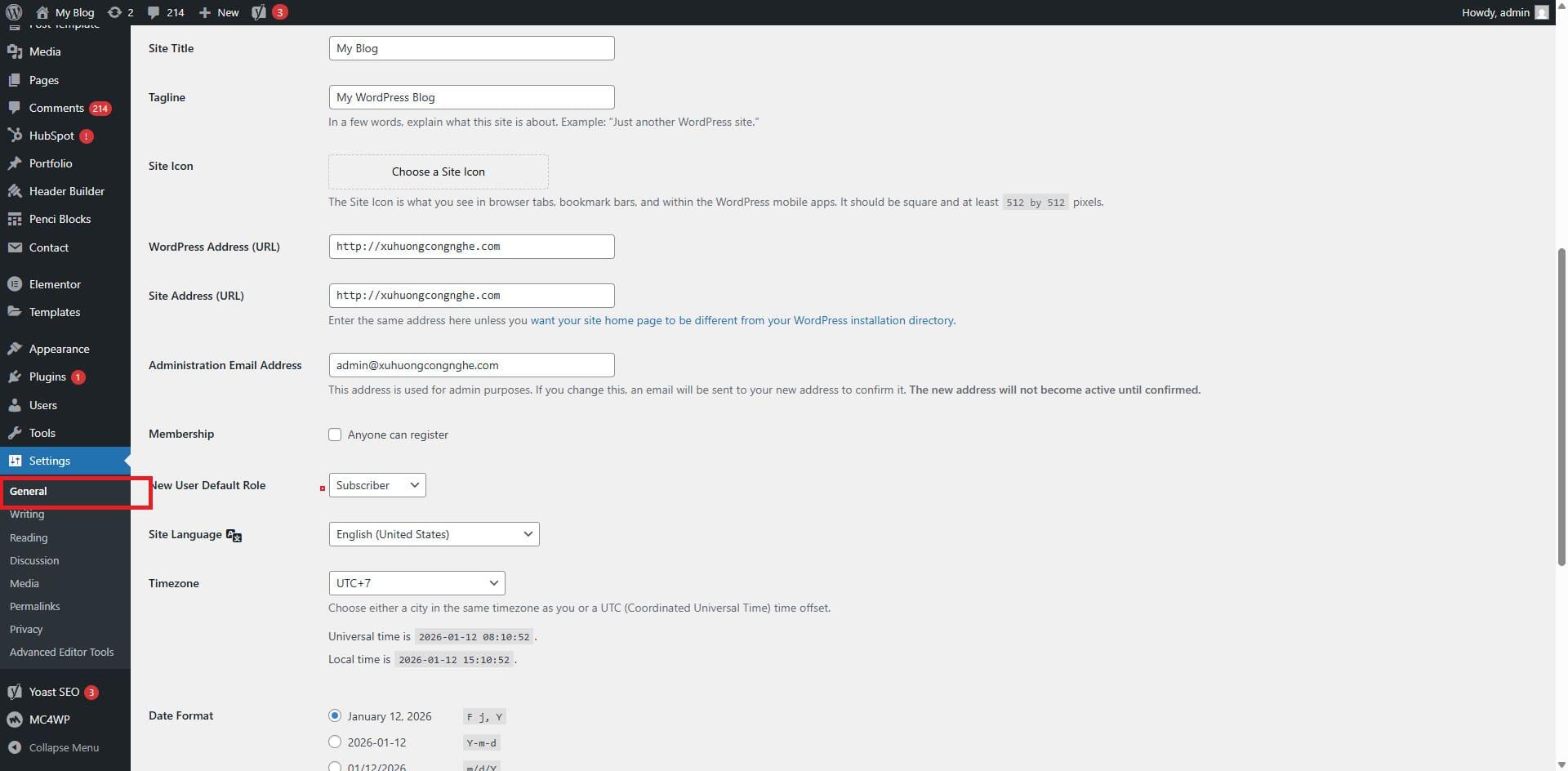Expand the Site Language dropdown
The height and width of the screenshot is (771, 1568).
434,534
